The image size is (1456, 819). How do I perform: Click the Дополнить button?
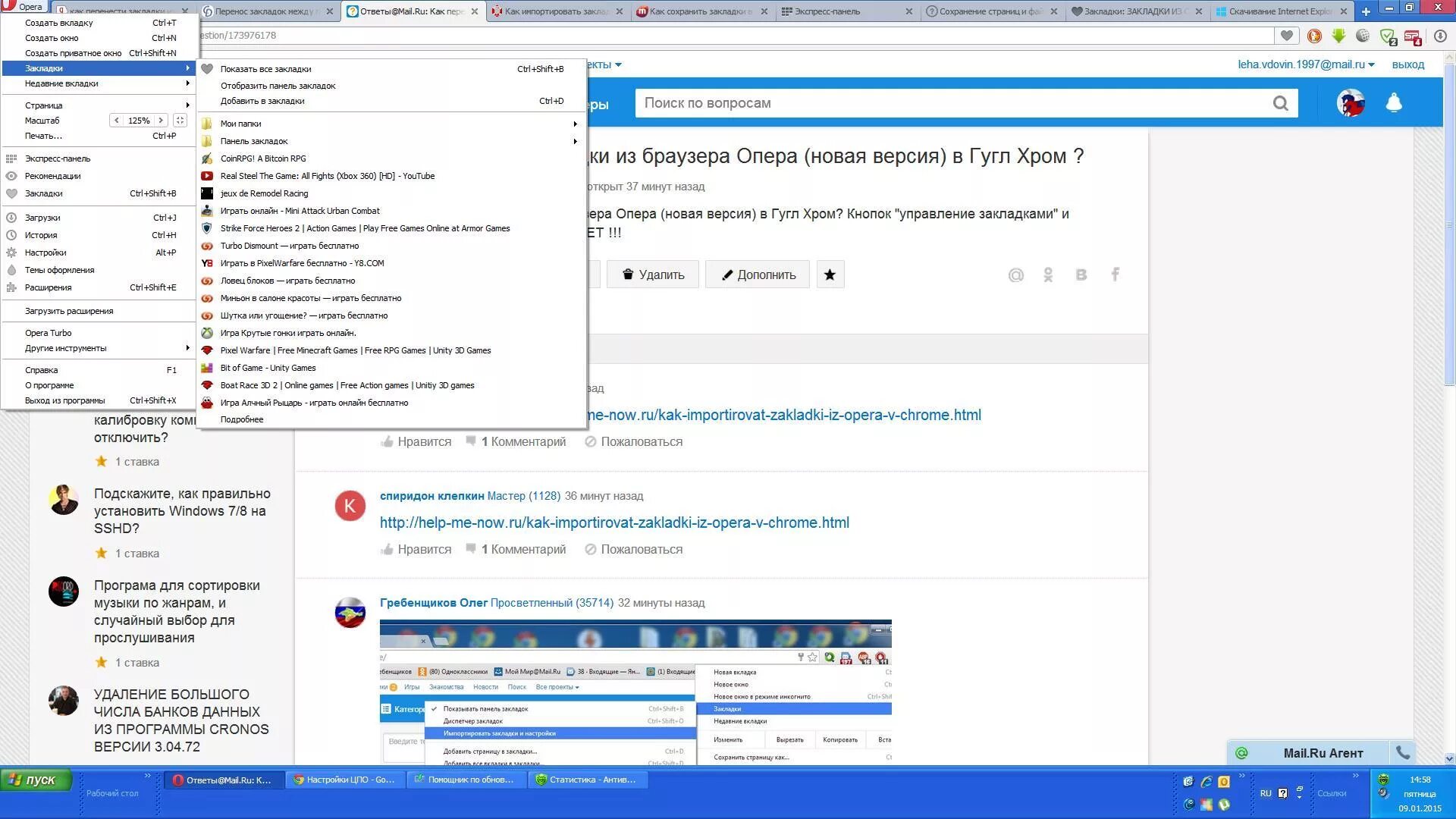pos(758,275)
